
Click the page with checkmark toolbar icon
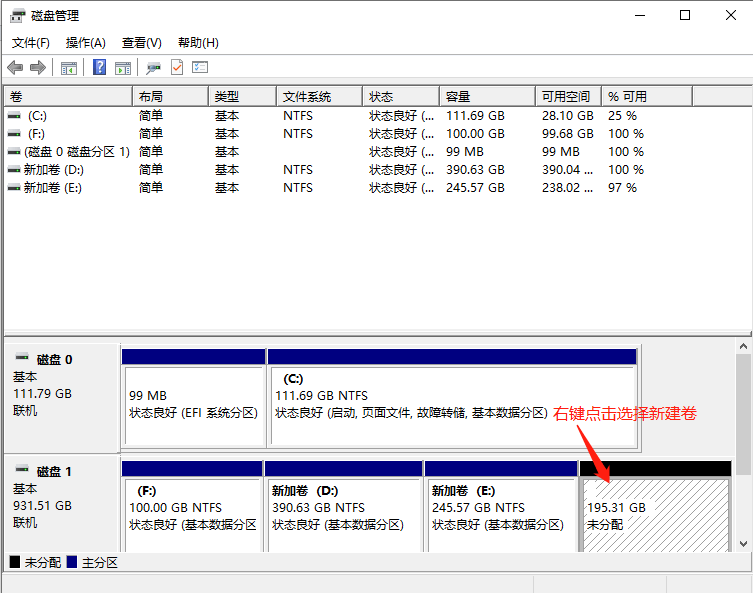pos(177,67)
